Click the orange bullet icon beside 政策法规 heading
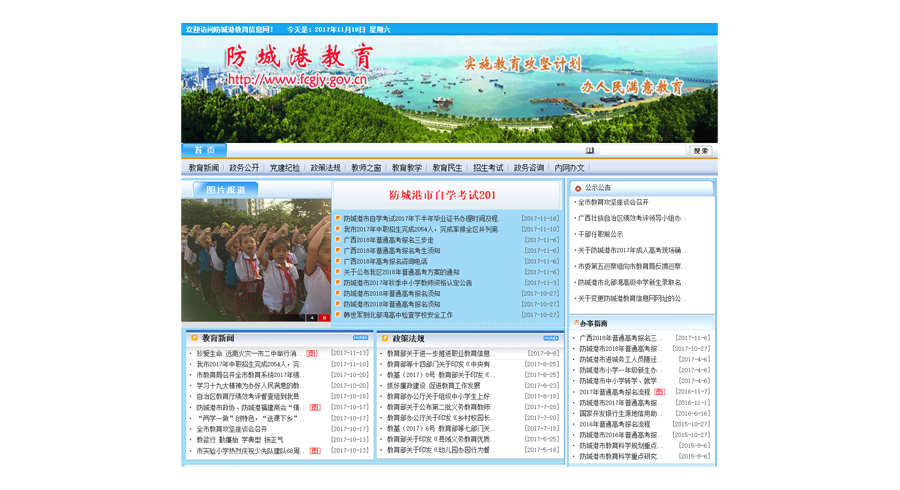Screen dimensions: 900x490 click(384, 339)
